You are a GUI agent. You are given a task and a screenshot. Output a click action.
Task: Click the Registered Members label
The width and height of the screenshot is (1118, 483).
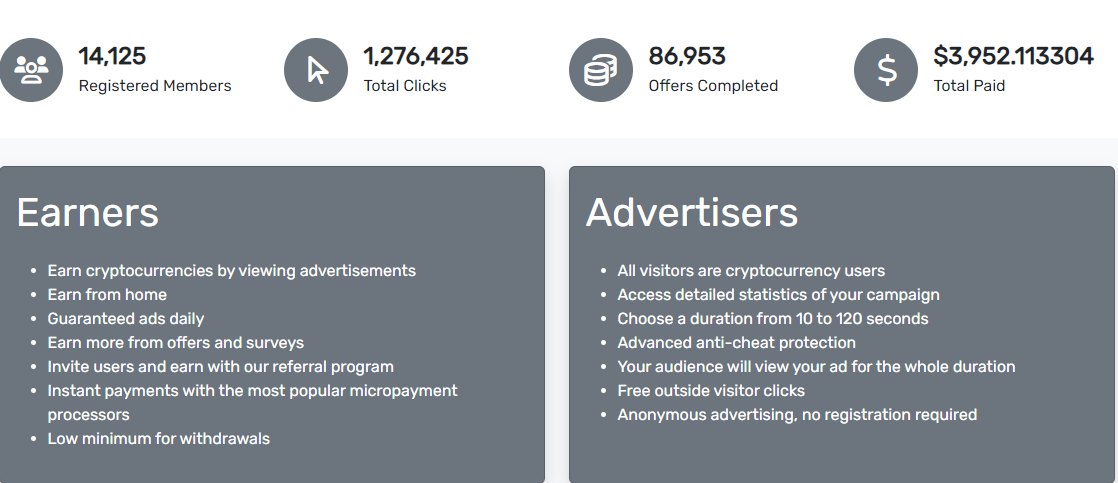pyautogui.click(x=155, y=86)
